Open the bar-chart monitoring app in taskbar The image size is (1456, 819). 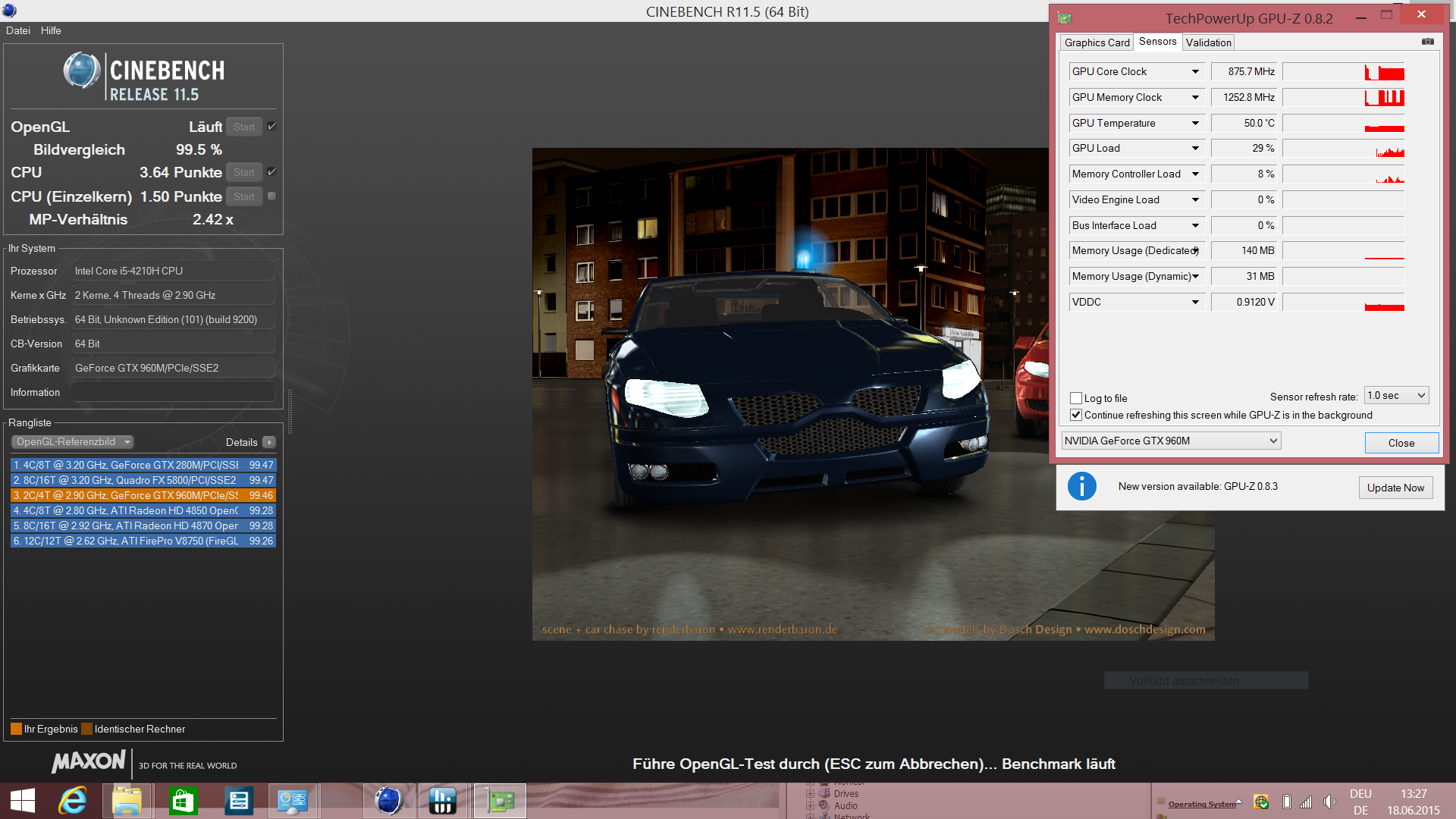[443, 801]
